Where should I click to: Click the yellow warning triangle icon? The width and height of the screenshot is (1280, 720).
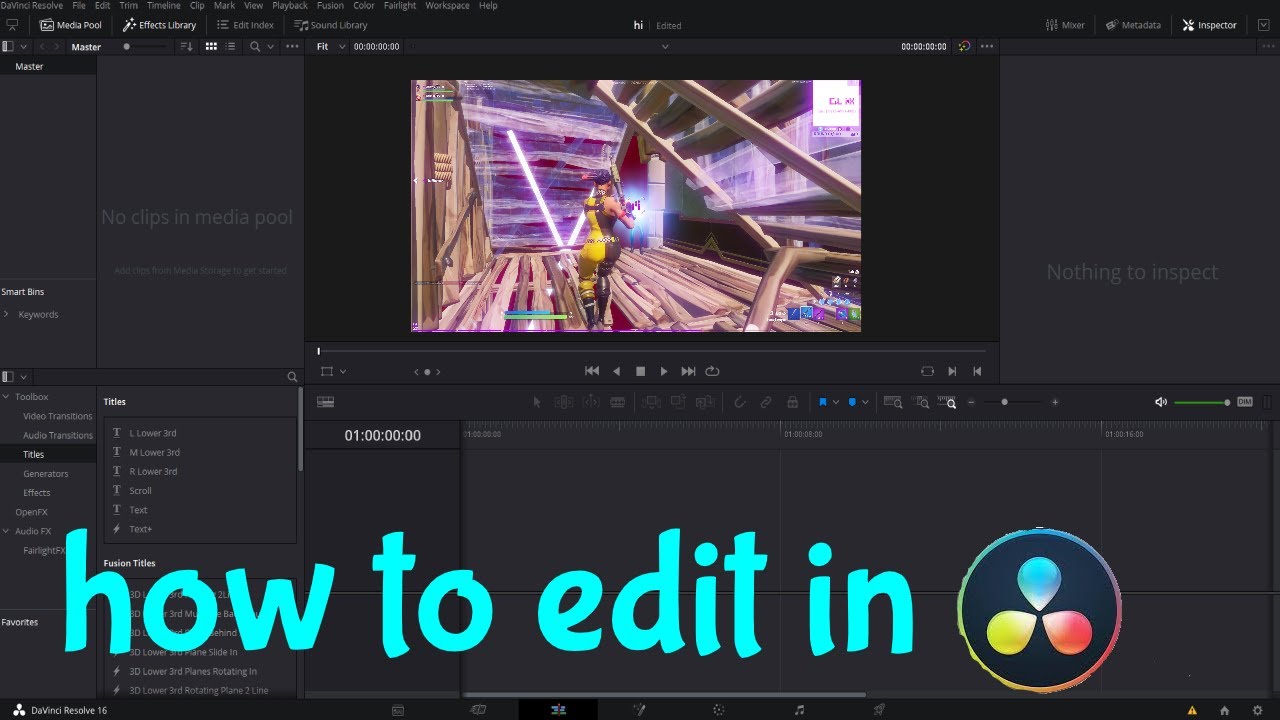pyautogui.click(x=1191, y=710)
